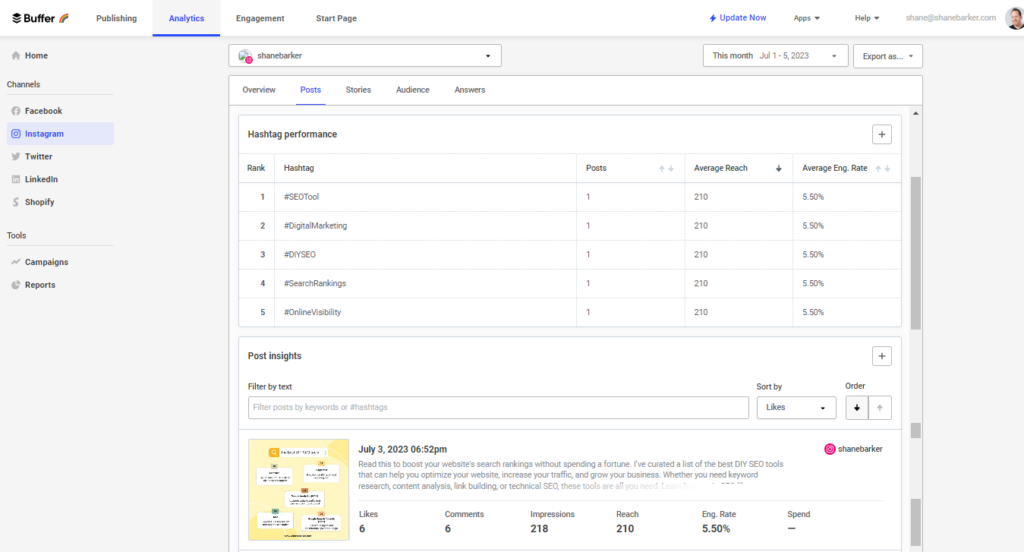Expand the Export as menu
Viewport: 1024px width, 552px height.
(888, 56)
